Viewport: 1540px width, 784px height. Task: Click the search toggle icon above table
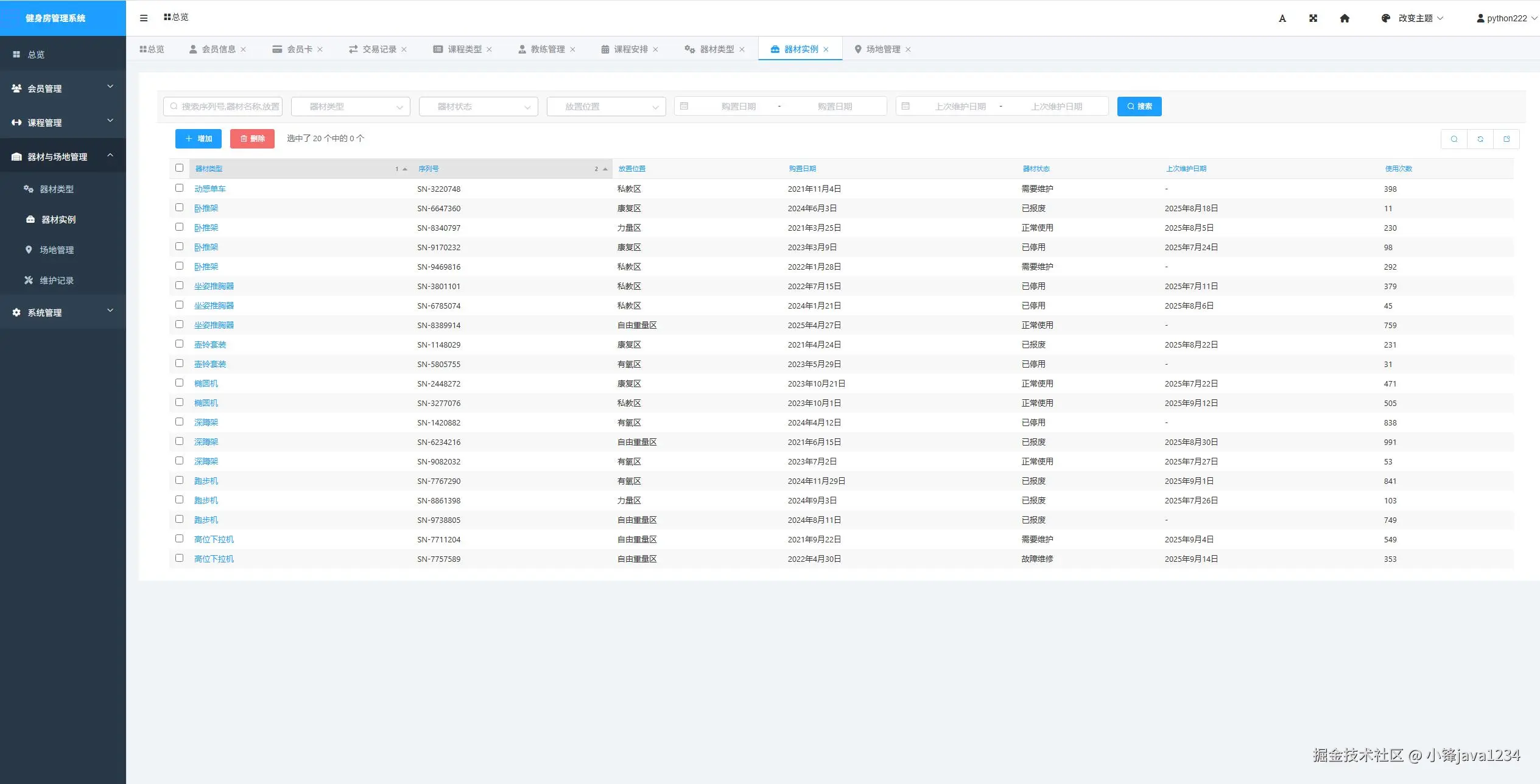pyautogui.click(x=1454, y=139)
